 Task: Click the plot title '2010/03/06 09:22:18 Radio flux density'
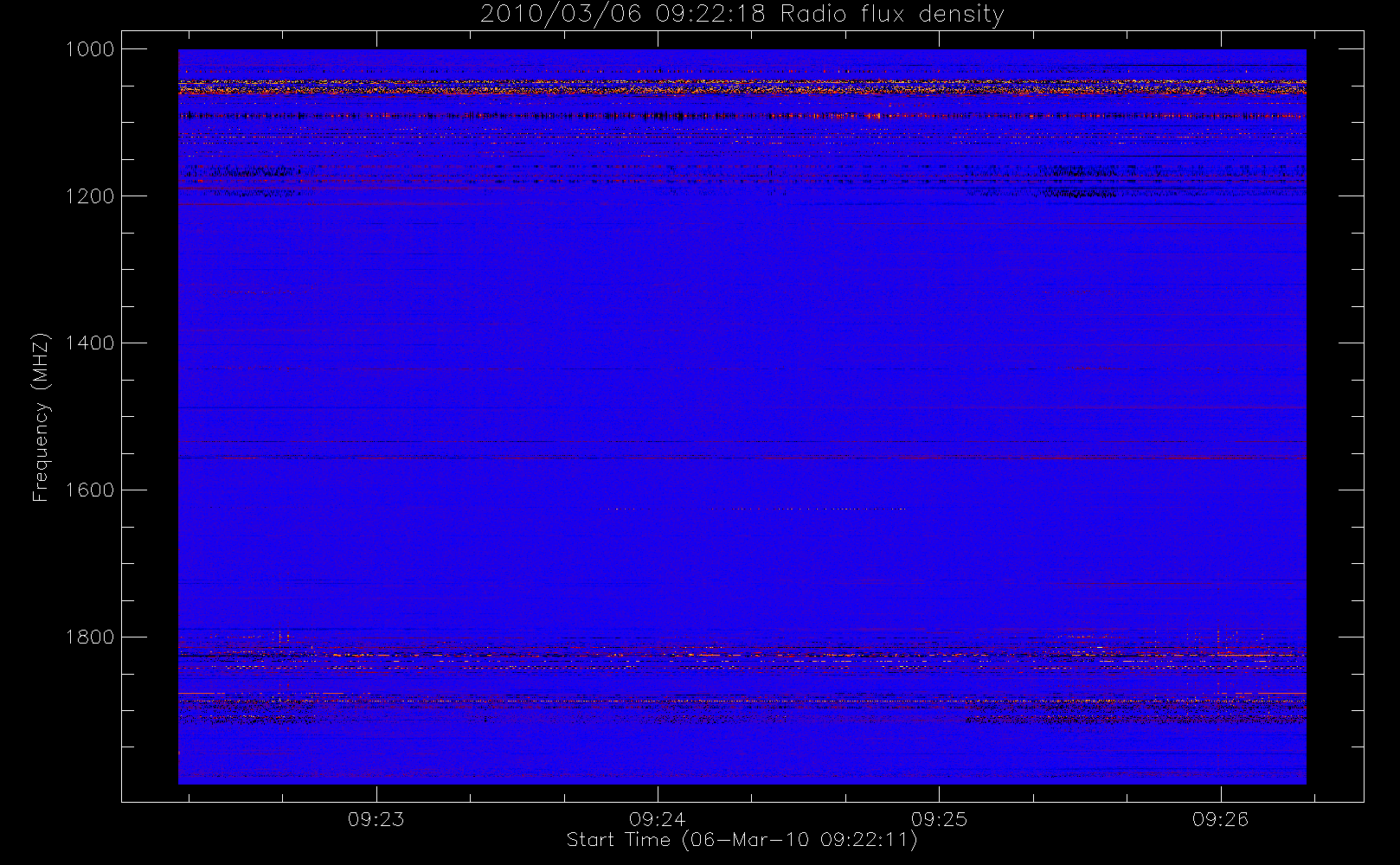[742, 15]
